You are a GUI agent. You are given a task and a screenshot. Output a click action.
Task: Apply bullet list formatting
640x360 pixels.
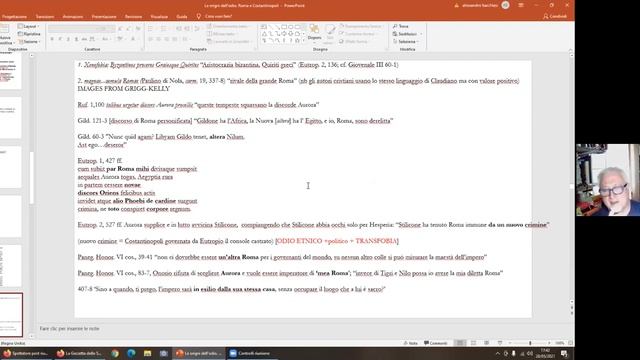(151, 29)
